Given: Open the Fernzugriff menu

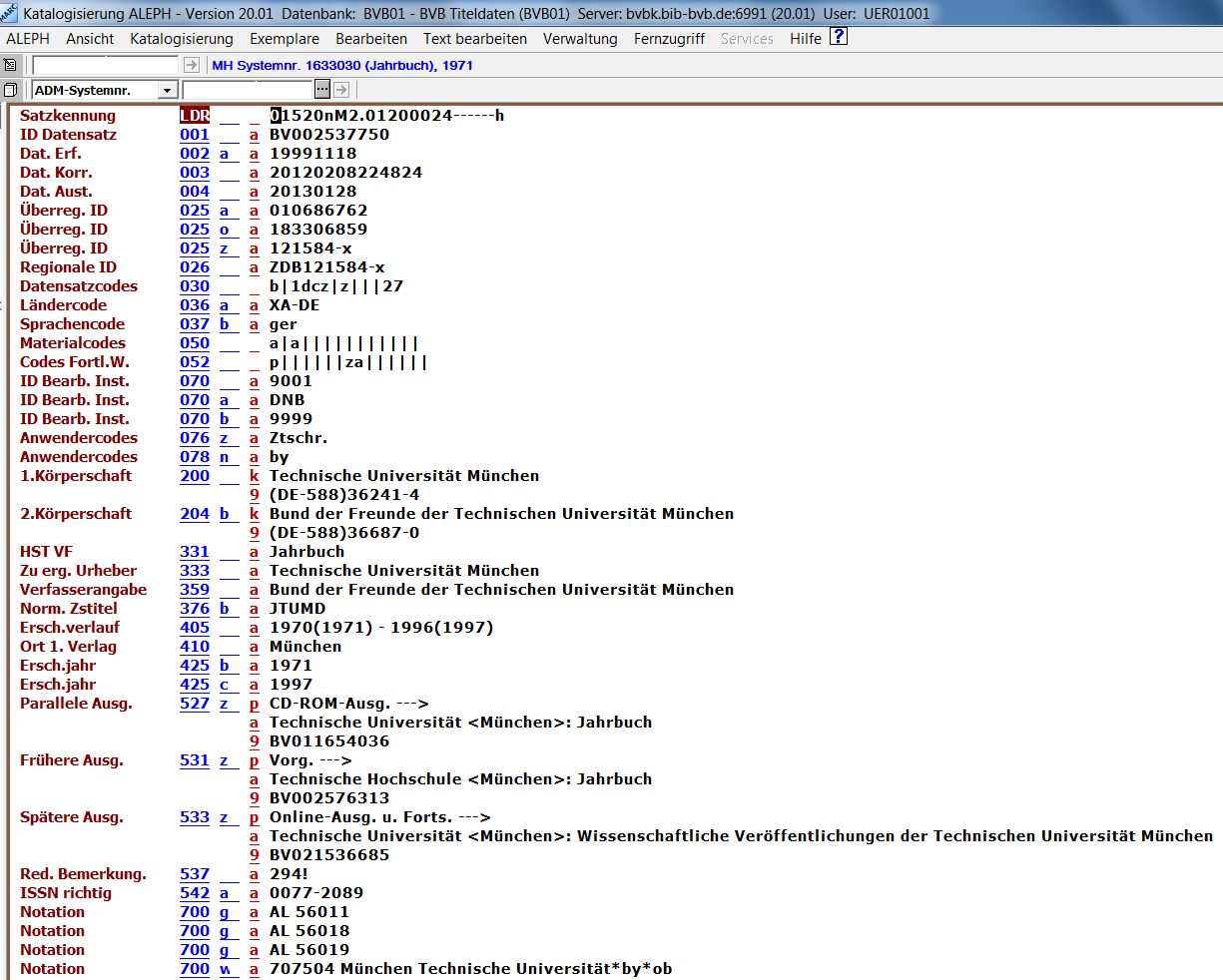Looking at the screenshot, I should 669,39.
